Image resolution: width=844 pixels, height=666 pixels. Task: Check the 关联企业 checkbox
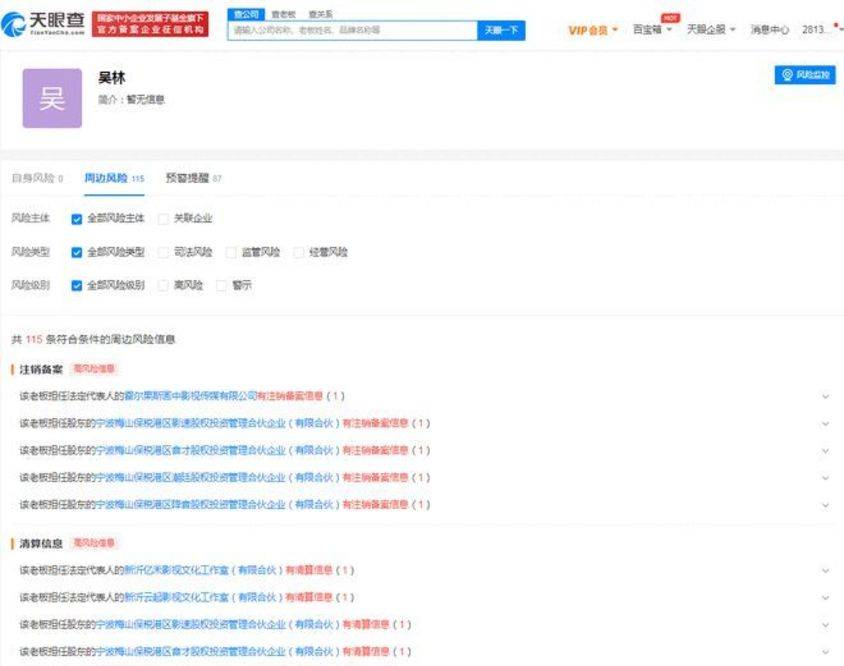click(163, 219)
